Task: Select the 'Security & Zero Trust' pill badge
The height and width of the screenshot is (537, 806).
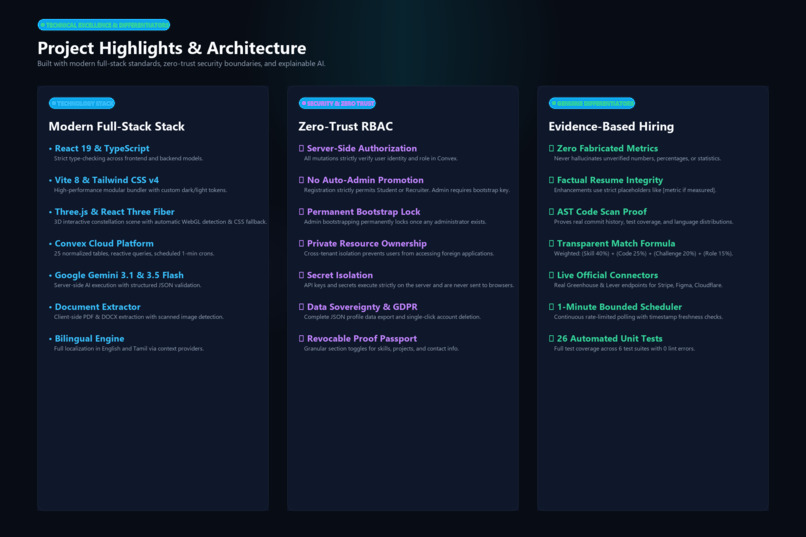Action: (337, 103)
